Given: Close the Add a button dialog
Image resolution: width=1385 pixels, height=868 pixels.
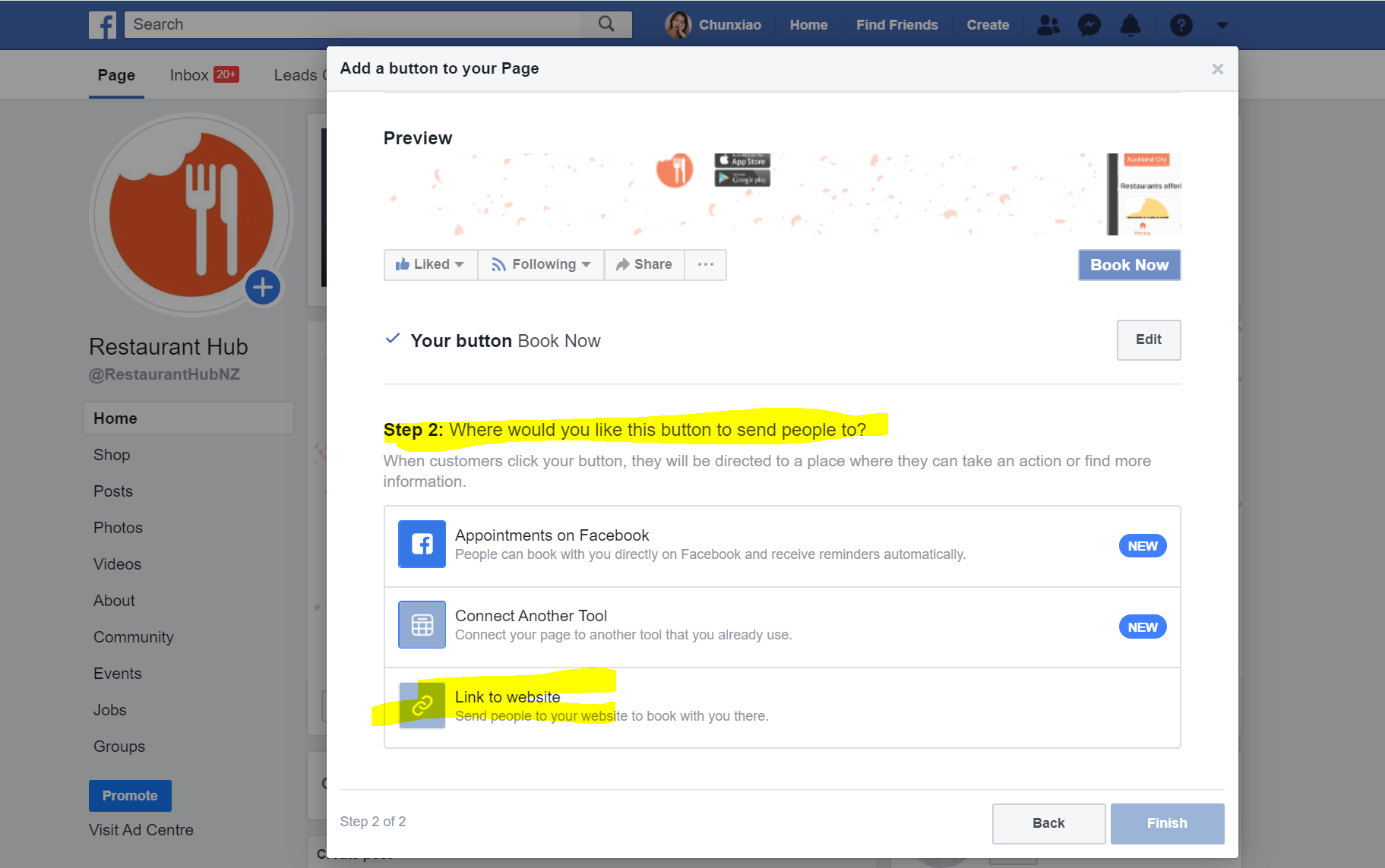Looking at the screenshot, I should [1217, 69].
